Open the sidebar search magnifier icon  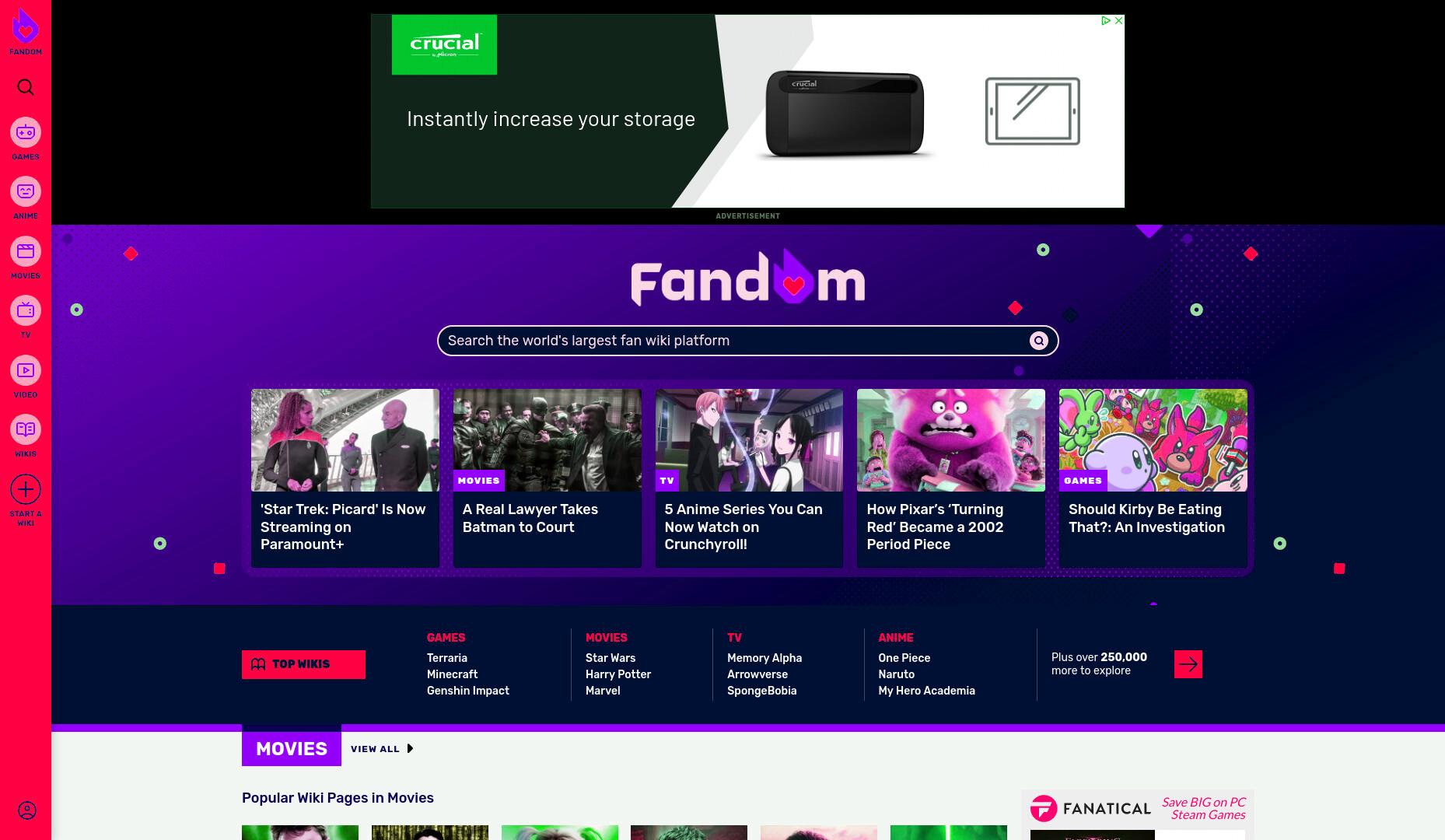(x=26, y=87)
